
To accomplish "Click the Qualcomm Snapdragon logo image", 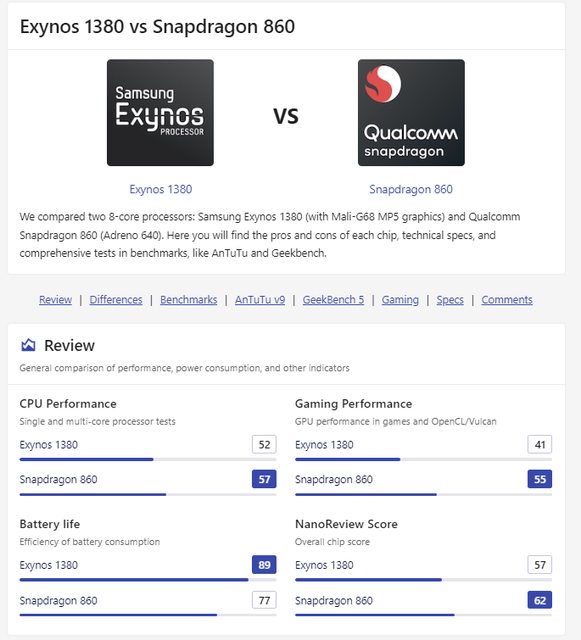I will tap(411, 113).
